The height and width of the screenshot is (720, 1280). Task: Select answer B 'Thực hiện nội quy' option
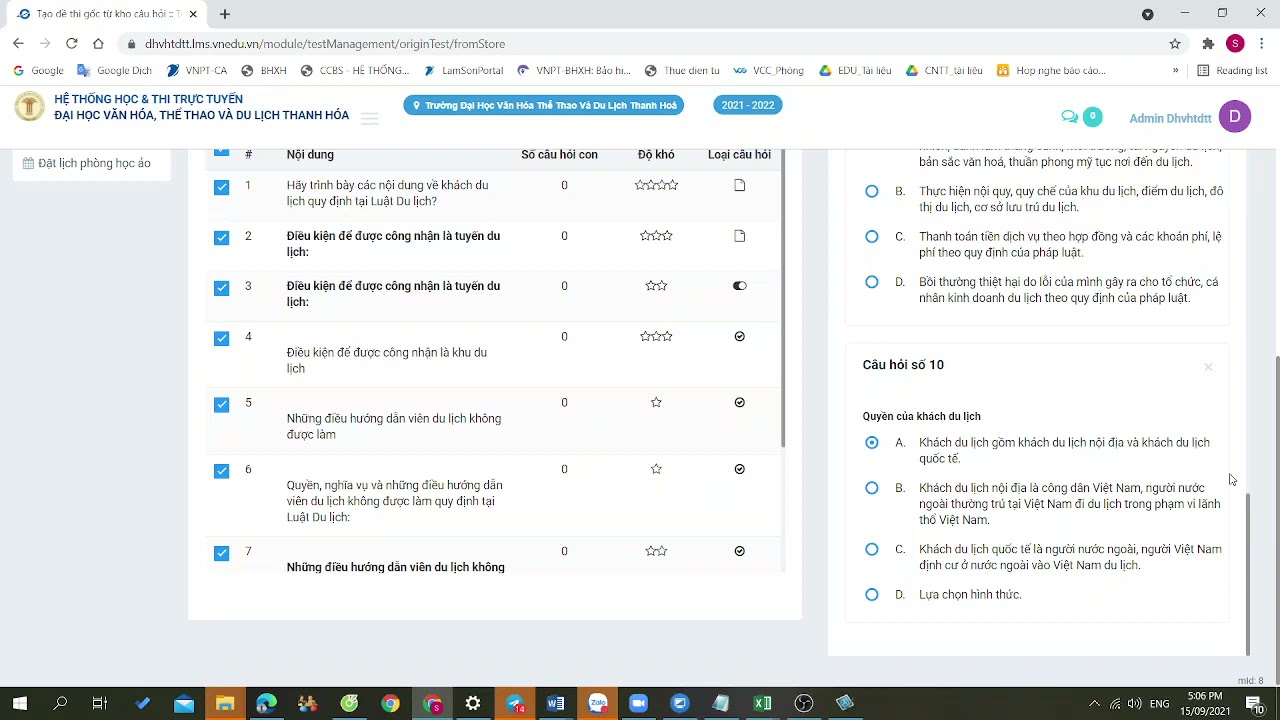tap(872, 191)
